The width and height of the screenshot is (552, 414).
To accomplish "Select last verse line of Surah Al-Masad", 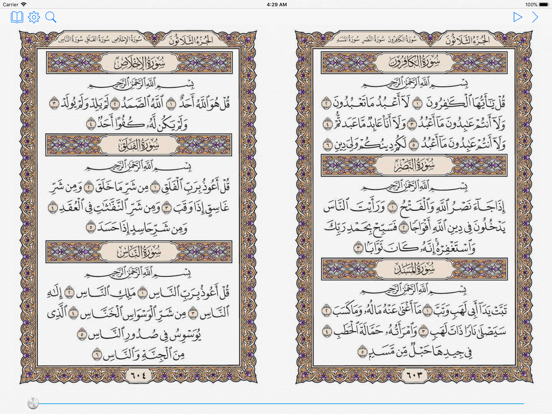I will 414,352.
